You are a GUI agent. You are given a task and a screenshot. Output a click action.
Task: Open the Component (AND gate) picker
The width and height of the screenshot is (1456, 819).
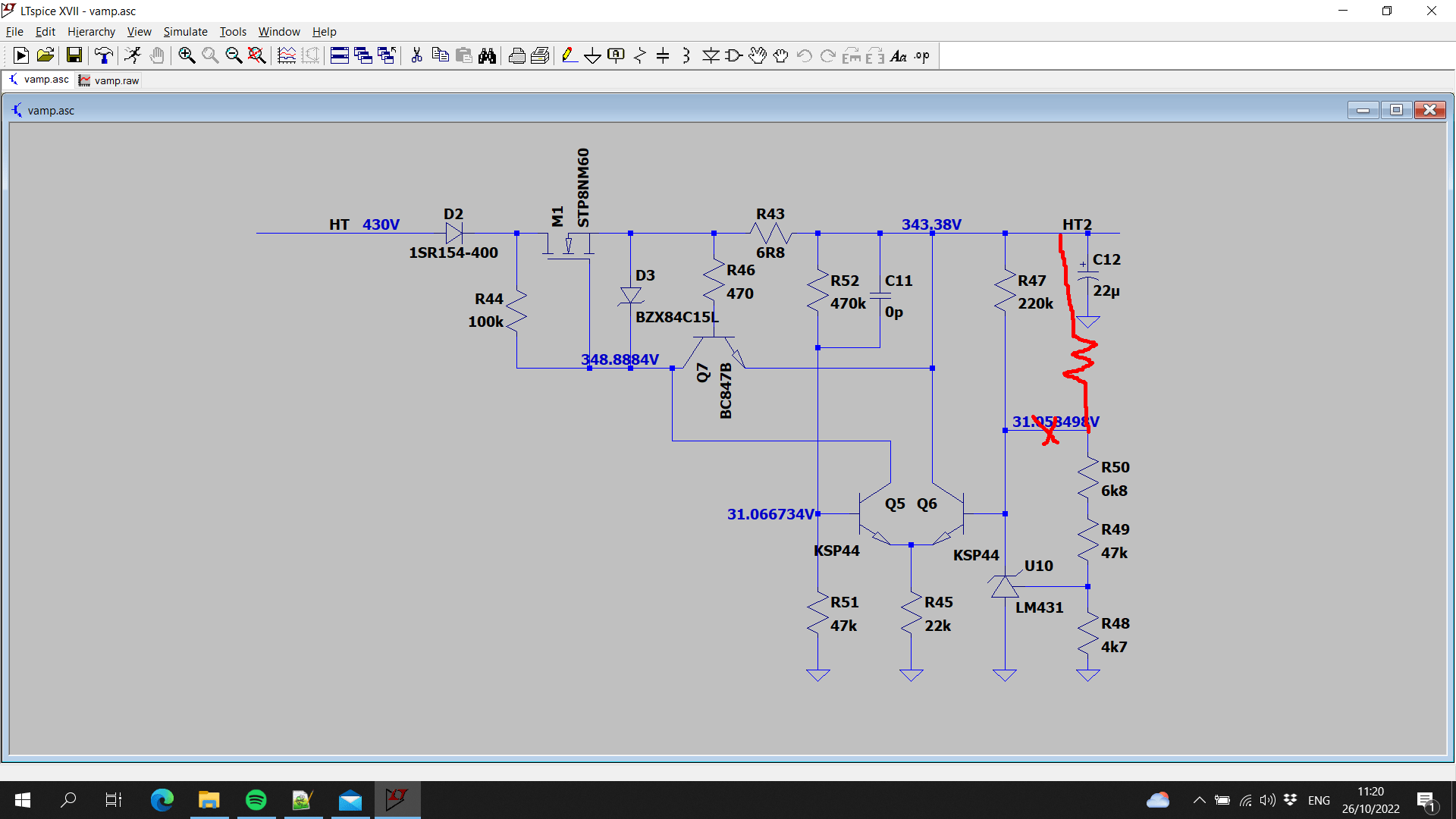coord(734,55)
